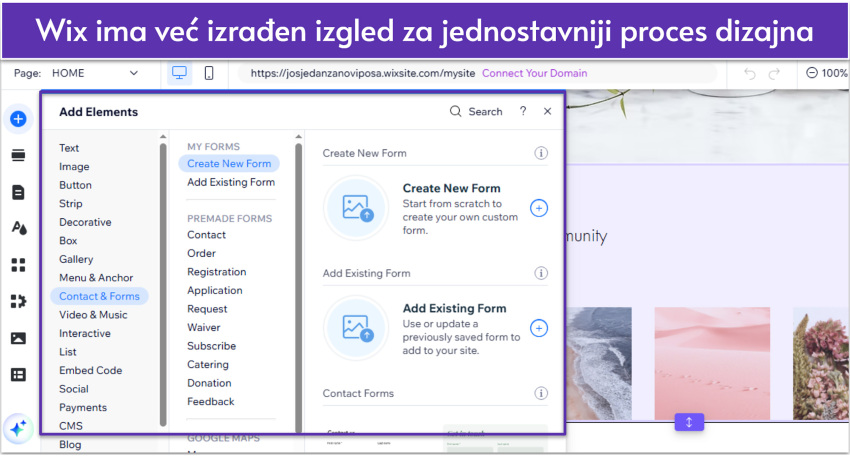Choose Subscribe premade form
This screenshot has height=456, width=850.
coord(211,346)
